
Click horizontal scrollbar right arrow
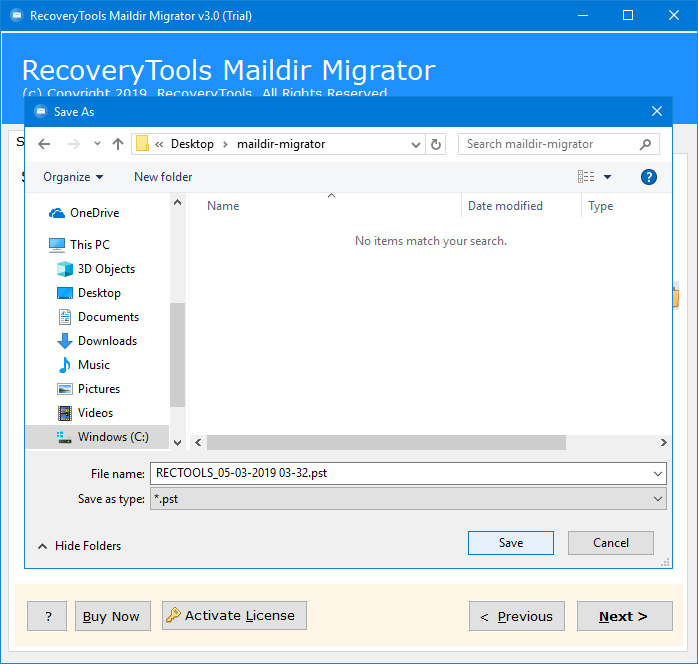pyautogui.click(x=664, y=443)
